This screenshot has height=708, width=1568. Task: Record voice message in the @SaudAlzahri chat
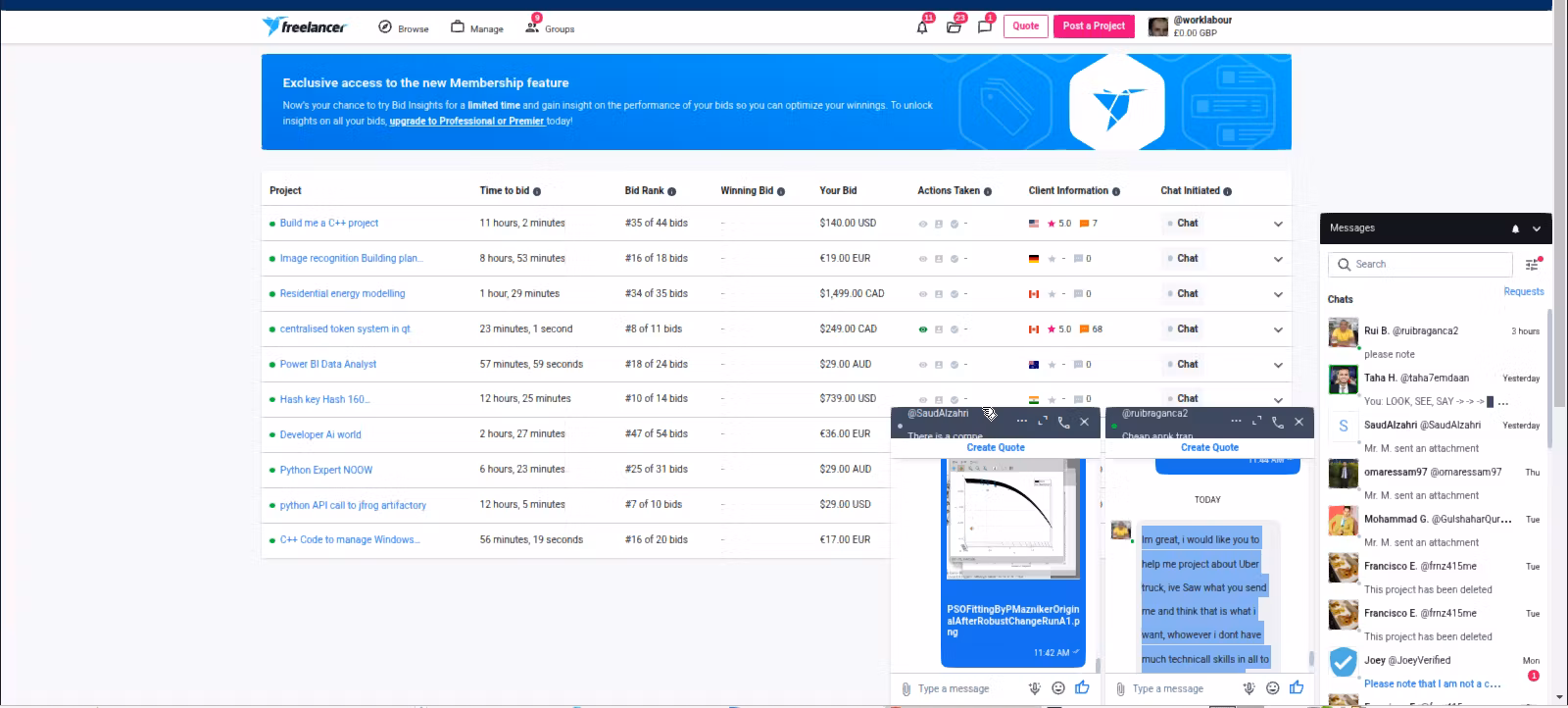[x=1034, y=688]
